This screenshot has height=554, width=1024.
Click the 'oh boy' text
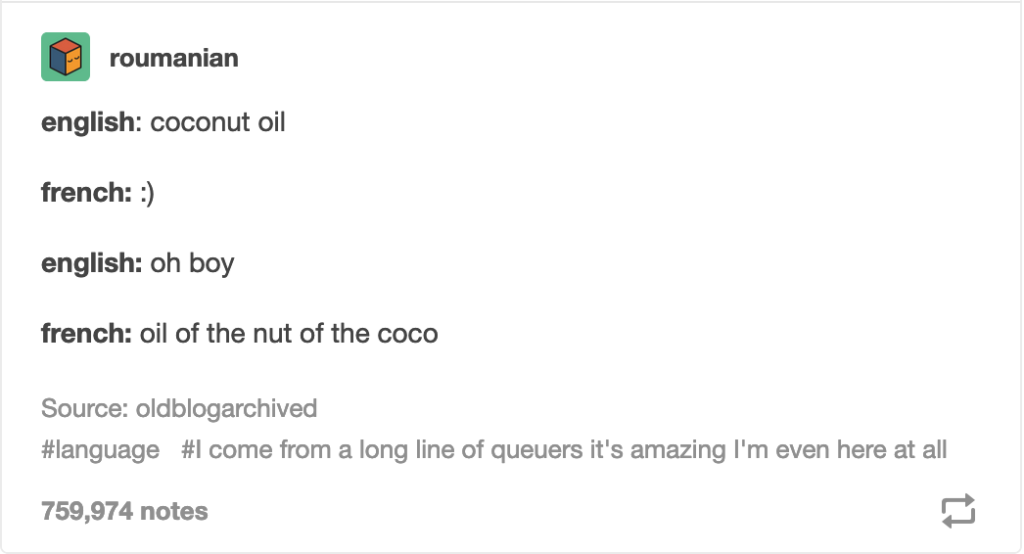pos(192,263)
